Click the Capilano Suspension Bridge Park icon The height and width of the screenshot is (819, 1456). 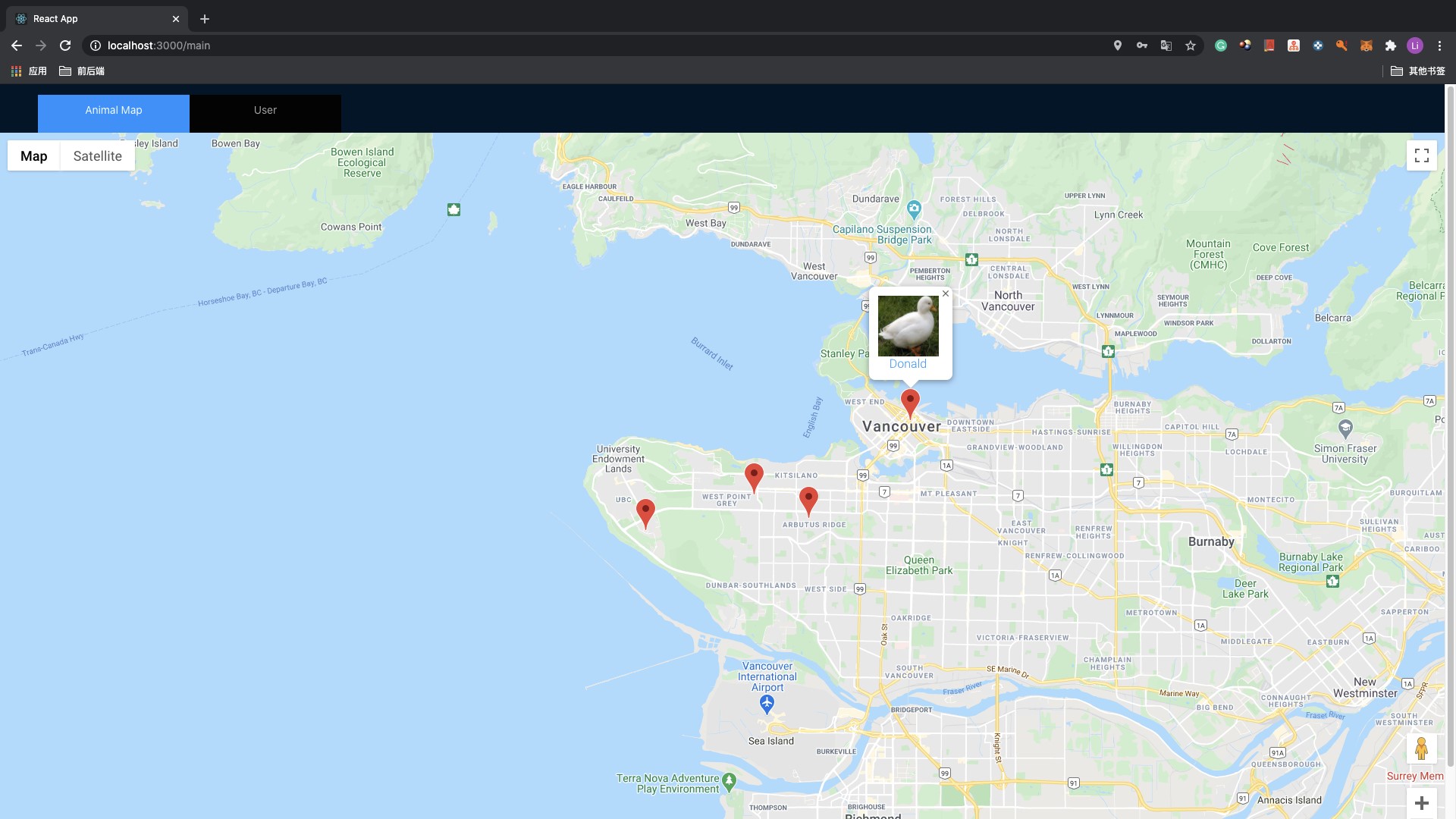(914, 208)
